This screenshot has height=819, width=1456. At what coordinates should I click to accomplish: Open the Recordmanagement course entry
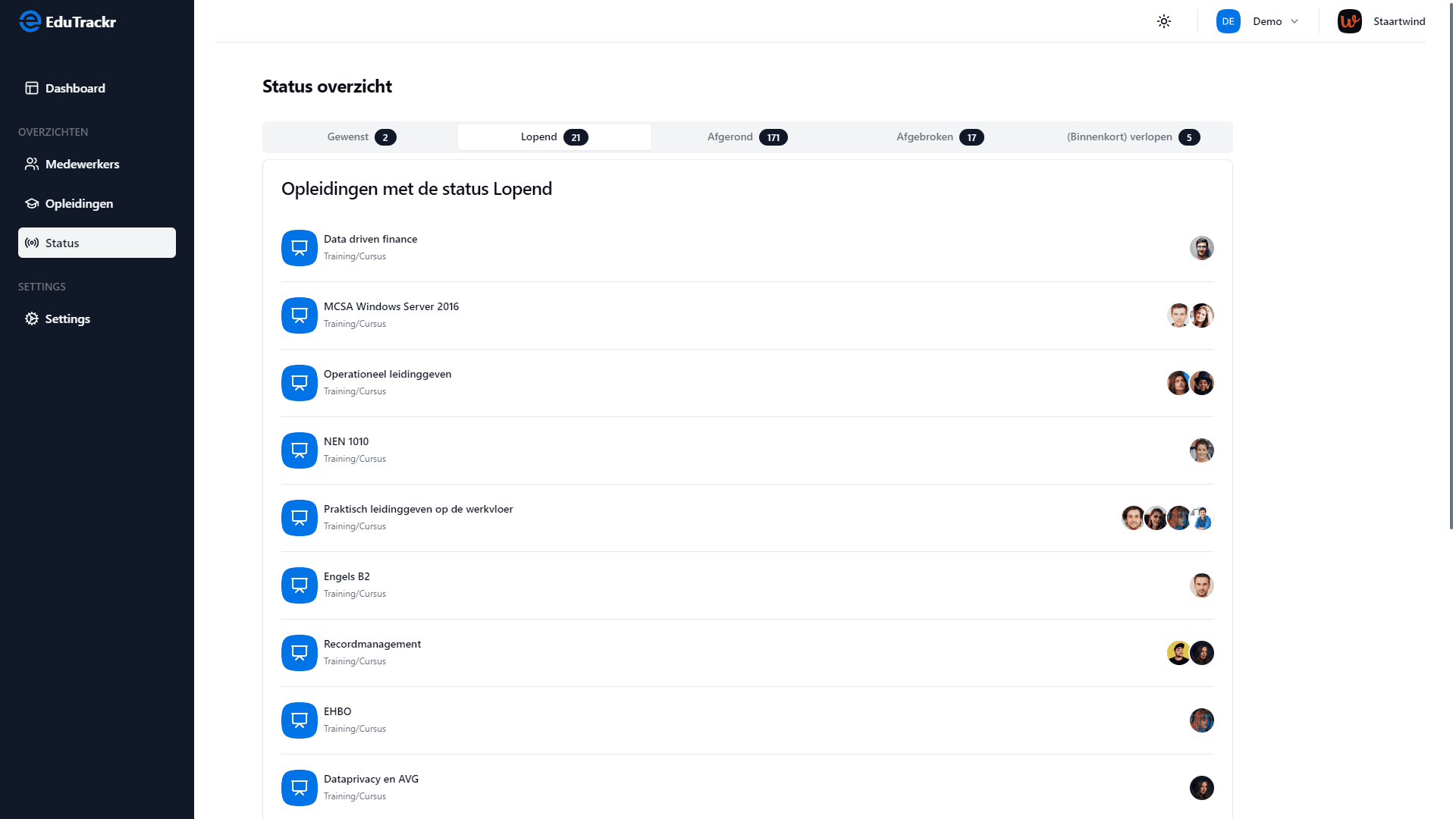point(372,644)
